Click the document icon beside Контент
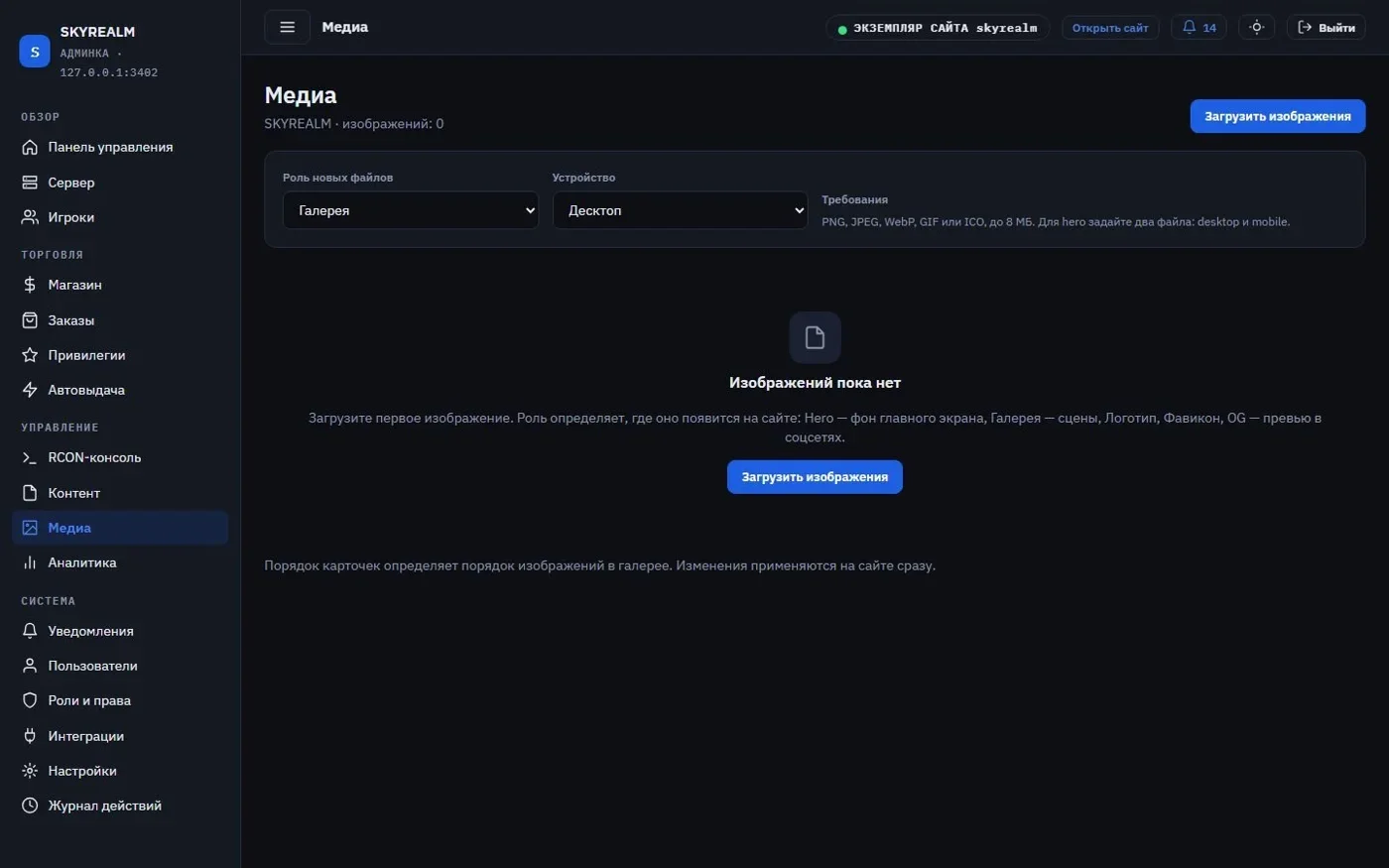The image size is (1389, 868). 30,493
